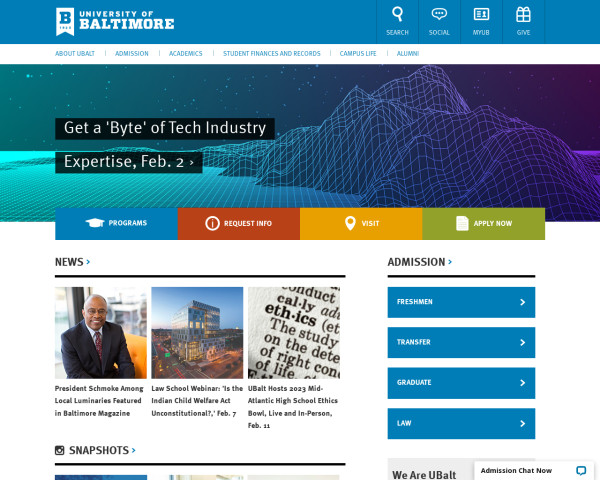Click the Social label in header
This screenshot has width=600, height=480.
point(439,33)
